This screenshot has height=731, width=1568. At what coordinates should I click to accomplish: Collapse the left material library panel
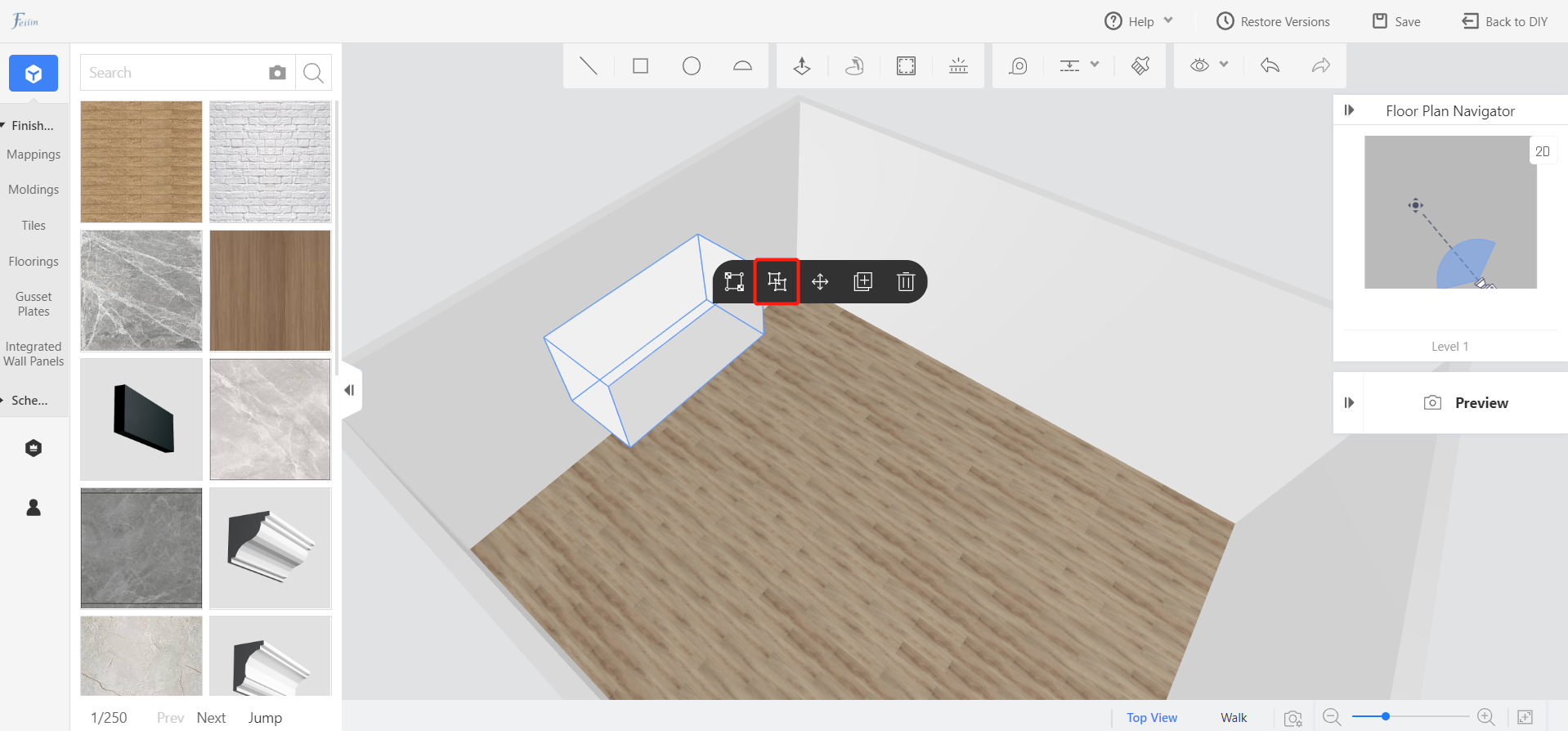(x=350, y=390)
